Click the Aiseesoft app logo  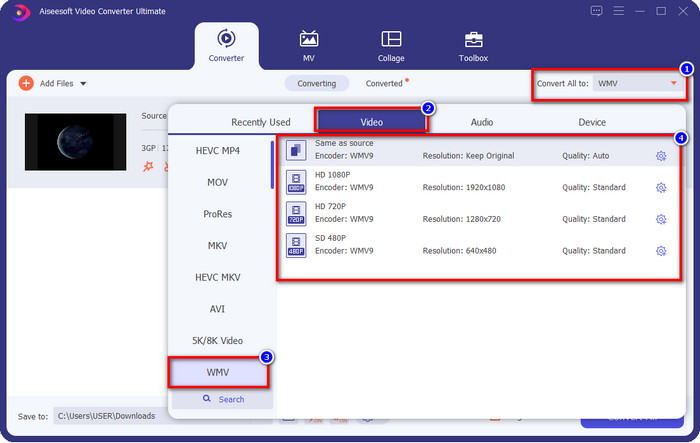tap(20, 12)
